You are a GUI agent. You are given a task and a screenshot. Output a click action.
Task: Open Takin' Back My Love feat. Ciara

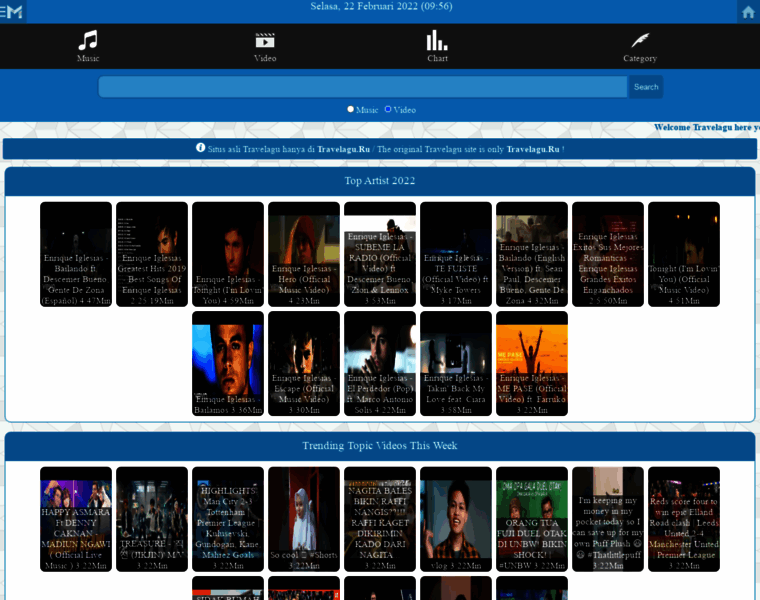(456, 363)
